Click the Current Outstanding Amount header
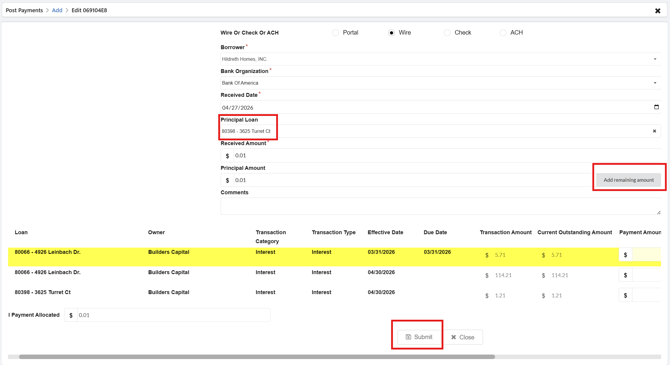 click(x=575, y=233)
